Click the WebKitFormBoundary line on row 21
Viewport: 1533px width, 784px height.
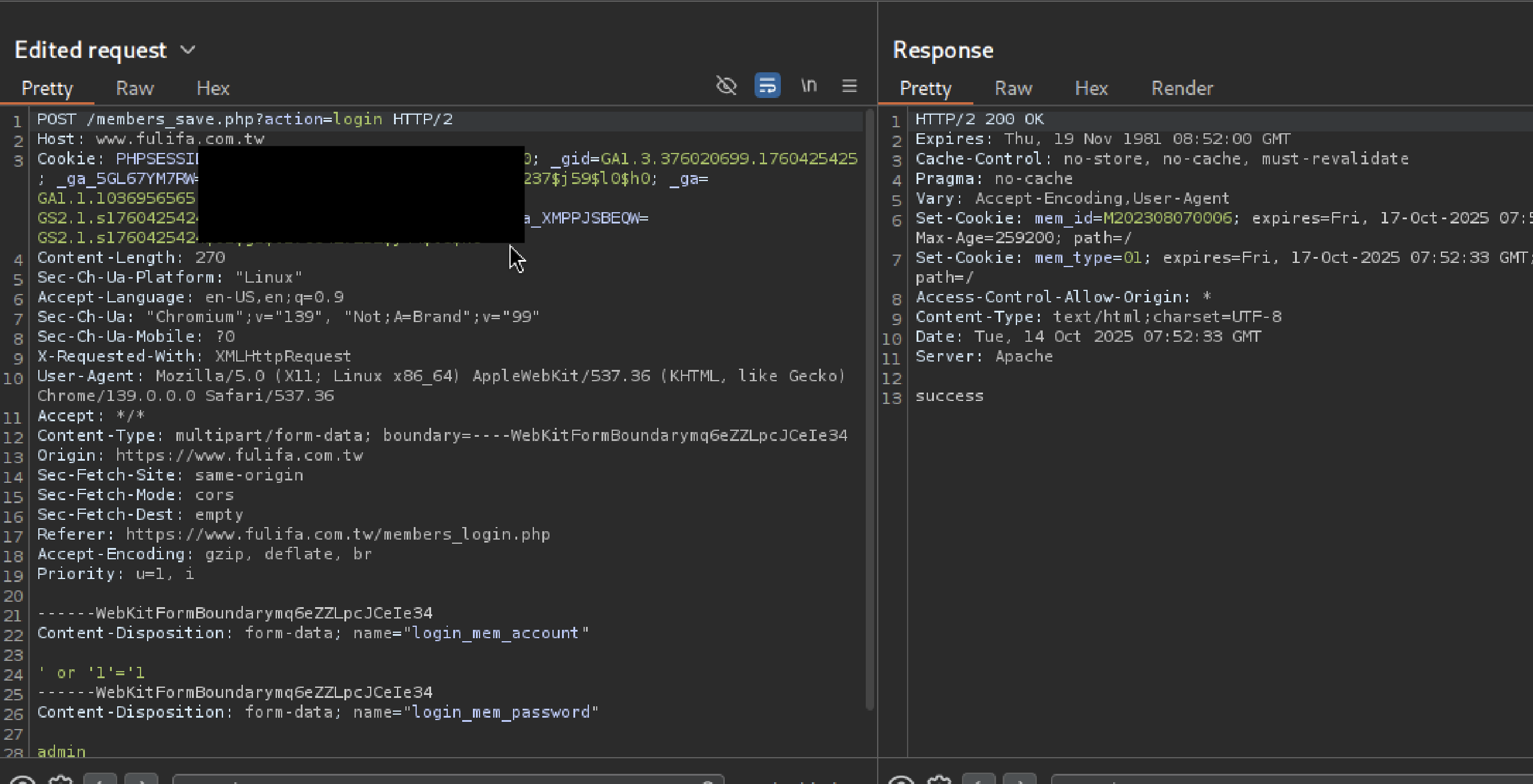pos(235,612)
